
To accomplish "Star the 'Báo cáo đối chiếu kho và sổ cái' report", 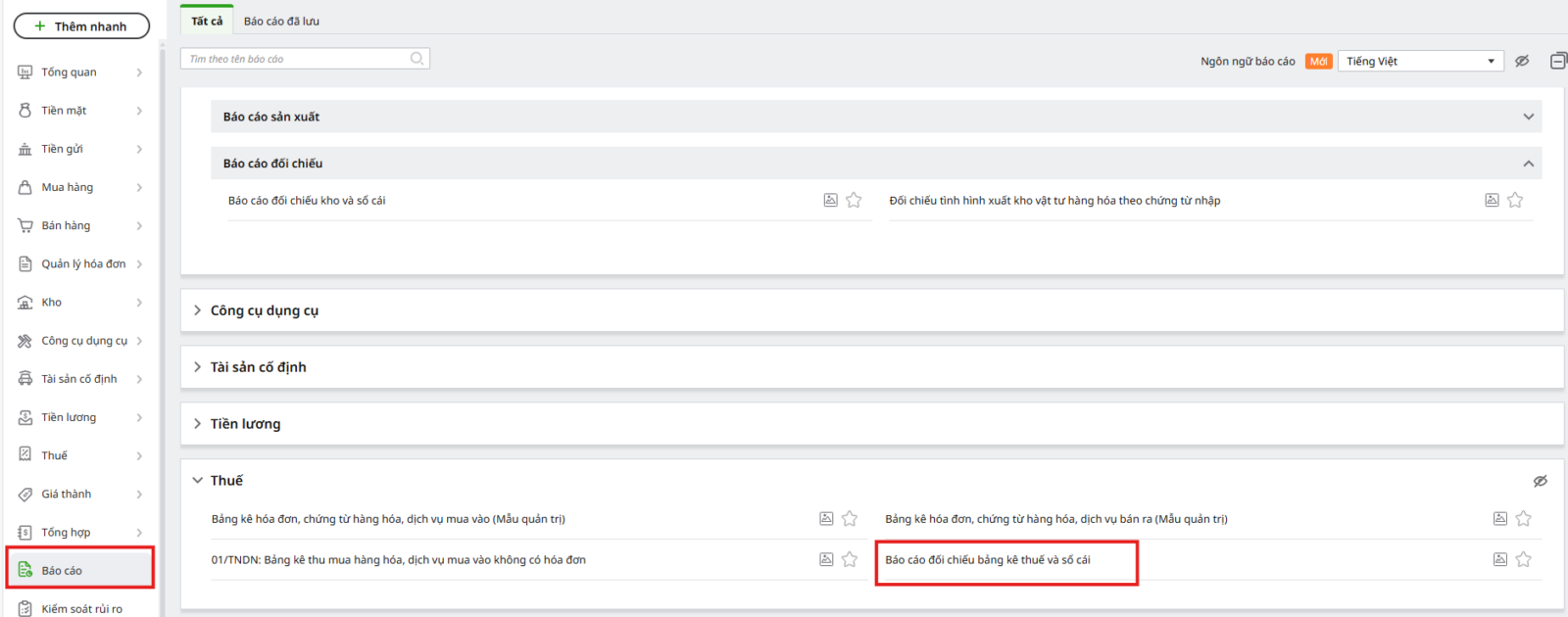I will 854,201.
